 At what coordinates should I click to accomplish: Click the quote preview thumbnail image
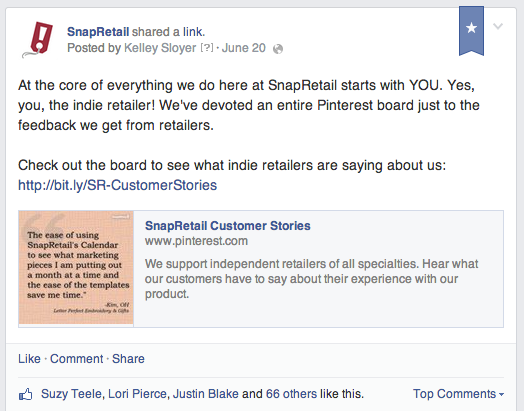76,268
